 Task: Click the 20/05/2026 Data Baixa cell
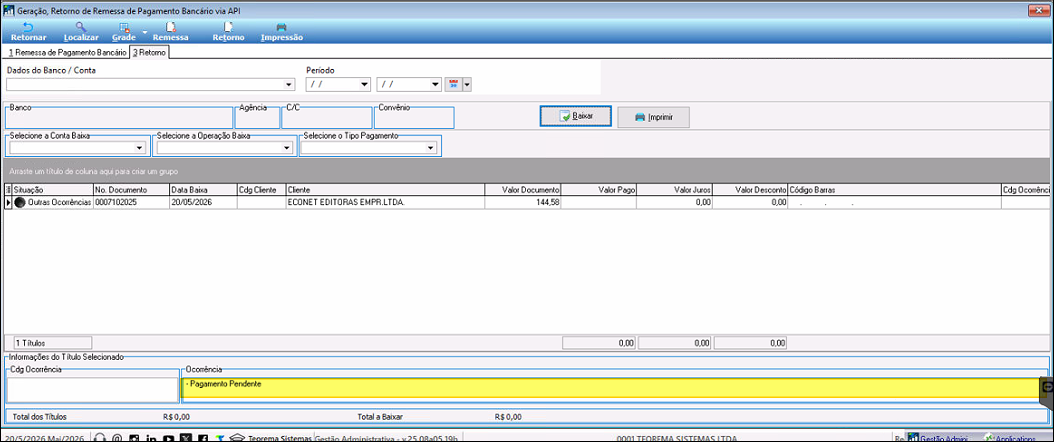click(x=203, y=202)
